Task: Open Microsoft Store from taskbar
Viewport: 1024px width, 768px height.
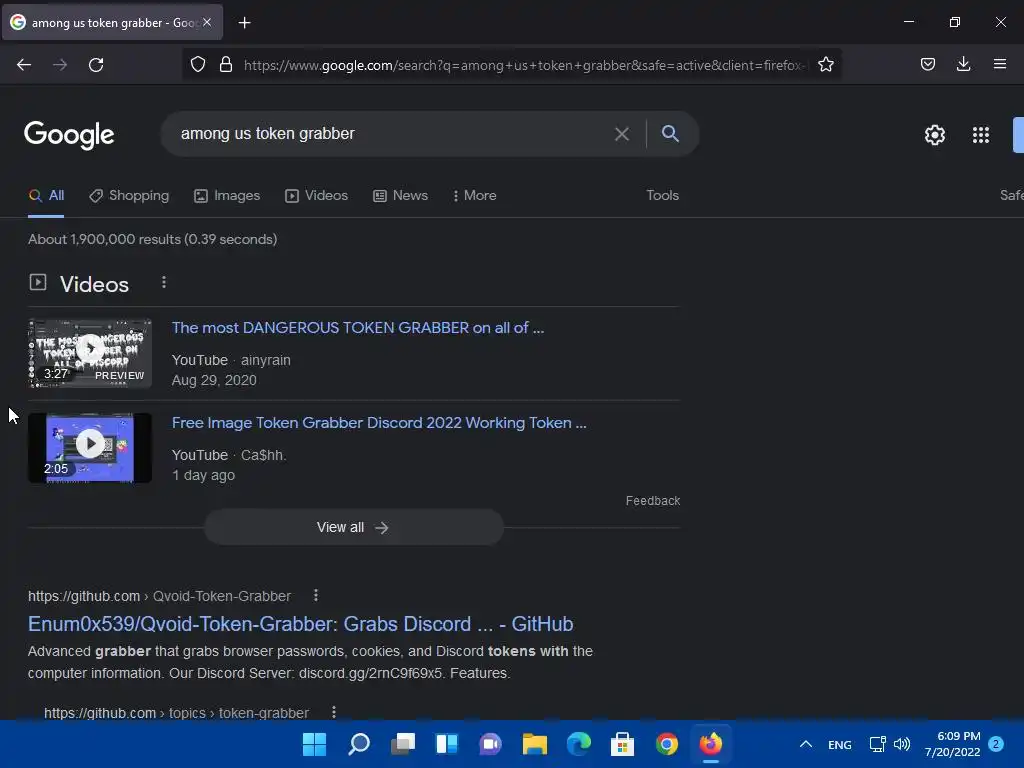Action: 622,744
